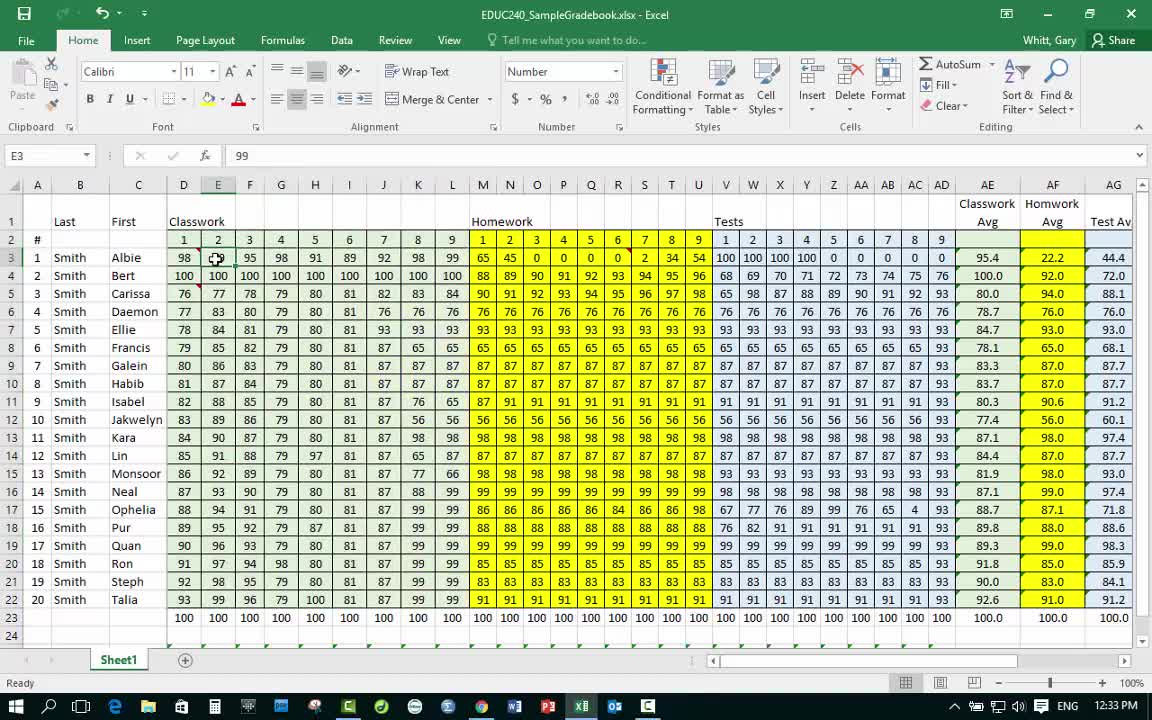Click the formula bar showing 99

(x=680, y=156)
